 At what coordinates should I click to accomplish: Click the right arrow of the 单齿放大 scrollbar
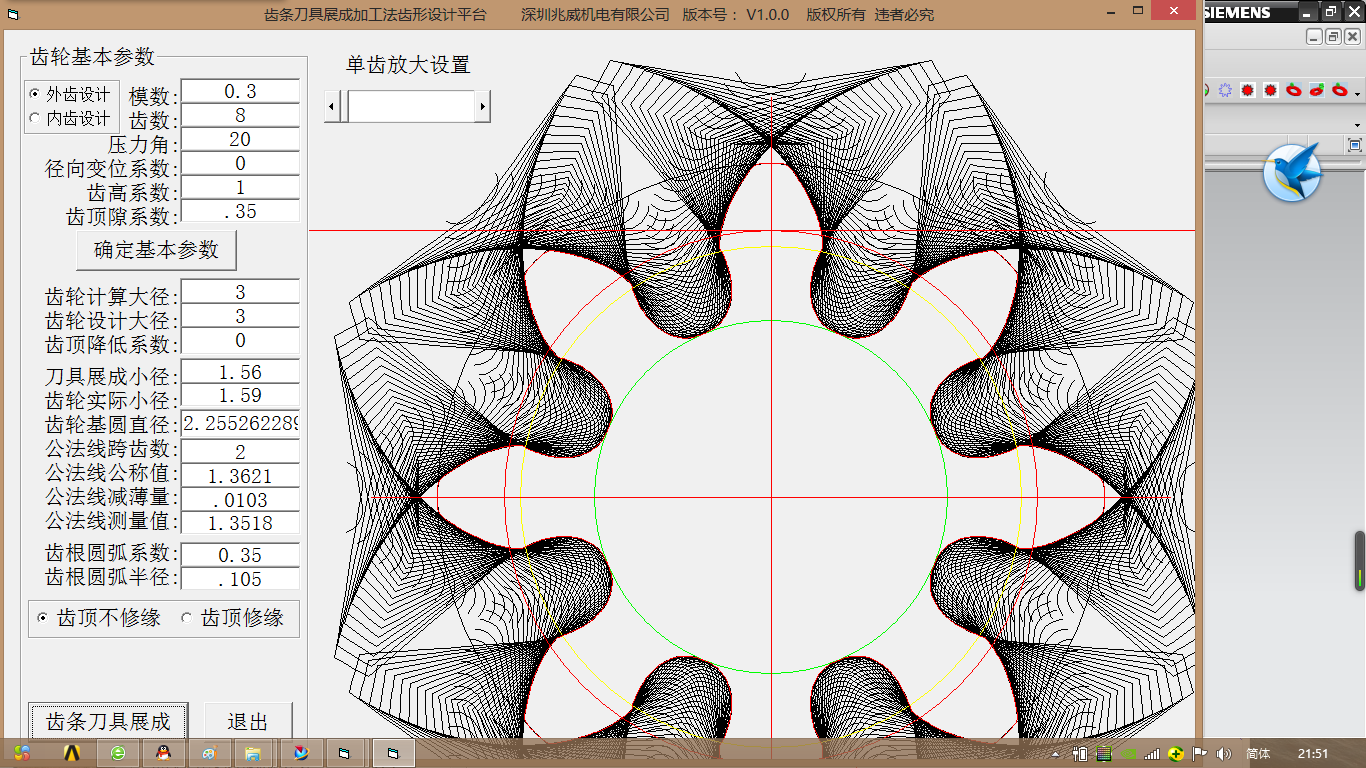coord(482,105)
